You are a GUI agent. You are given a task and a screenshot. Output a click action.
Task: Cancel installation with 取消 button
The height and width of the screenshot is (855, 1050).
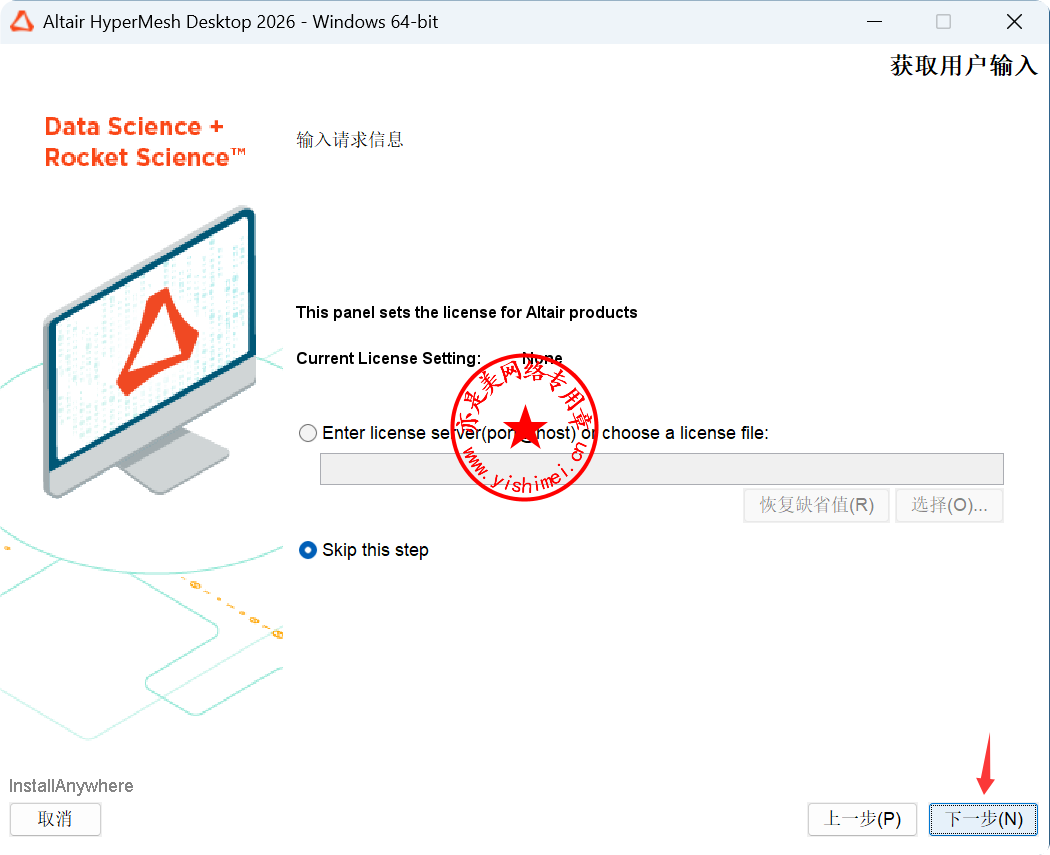[55, 819]
